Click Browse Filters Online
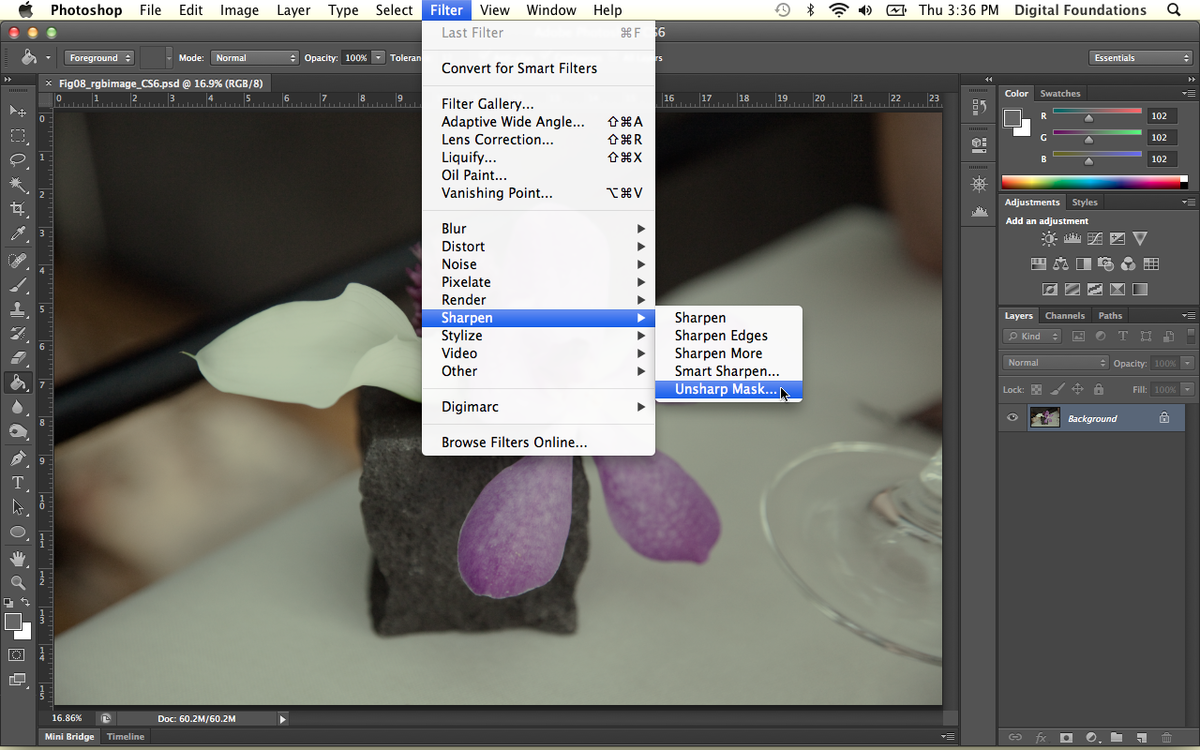 [514, 442]
